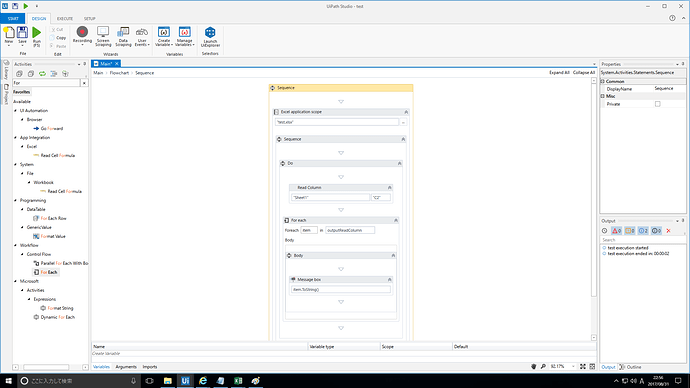This screenshot has height=388, width=690.
Task: Open the Screen Scraping wizard
Action: pos(103,36)
